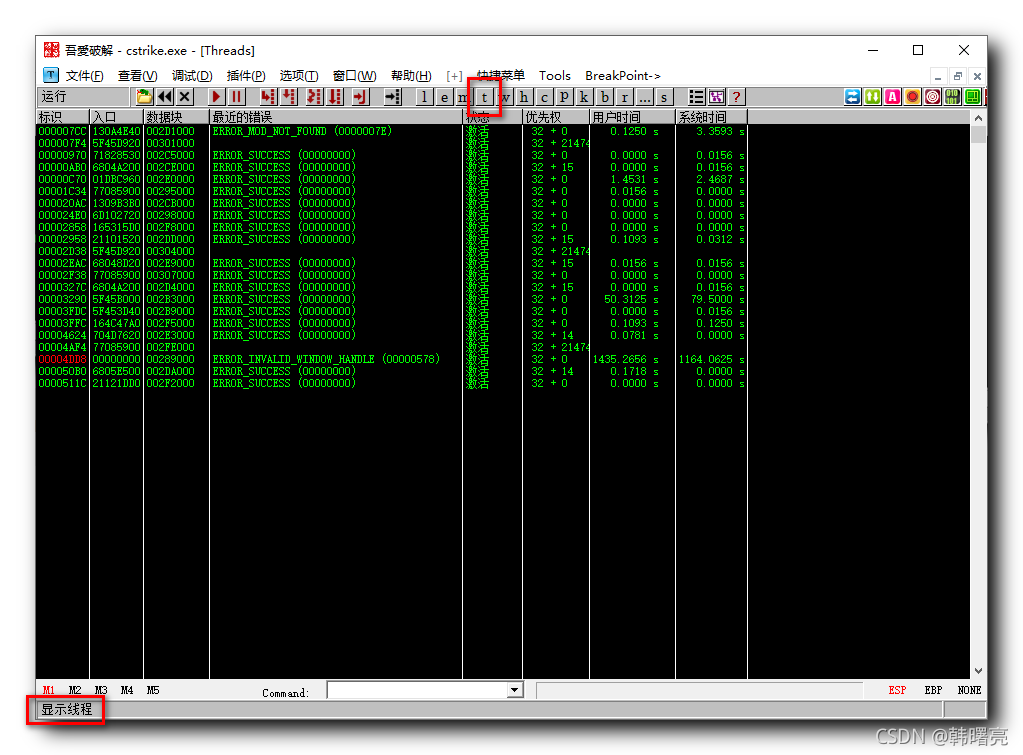1023x755 pixels.
Task: Switch to memory tab M4
Action: pyautogui.click(x=127, y=690)
